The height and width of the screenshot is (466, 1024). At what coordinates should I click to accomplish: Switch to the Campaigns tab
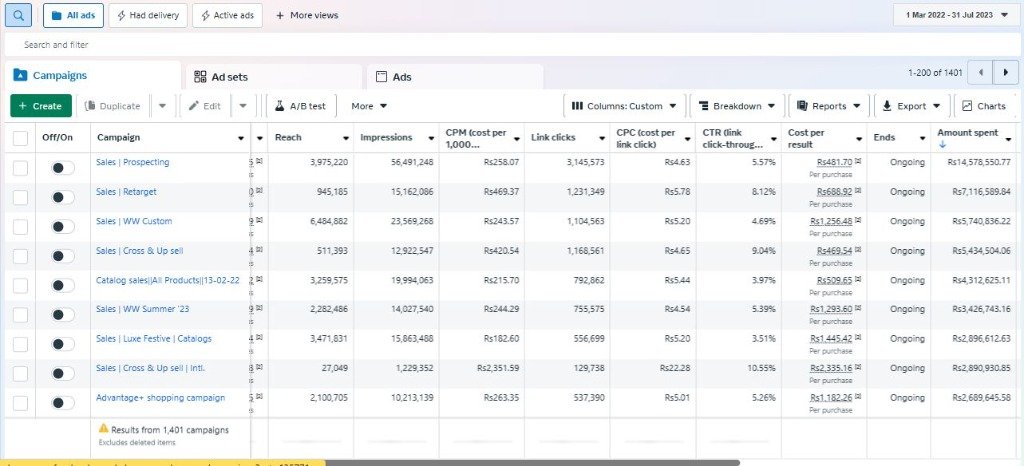93,75
